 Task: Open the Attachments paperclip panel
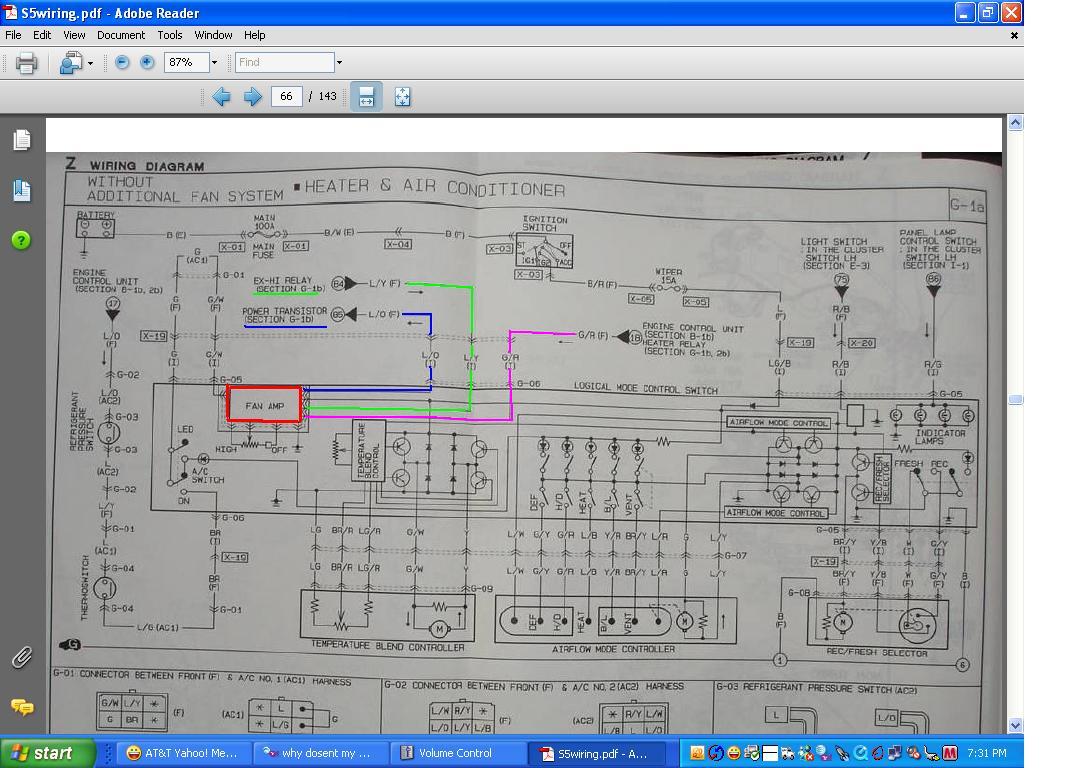click(22, 657)
